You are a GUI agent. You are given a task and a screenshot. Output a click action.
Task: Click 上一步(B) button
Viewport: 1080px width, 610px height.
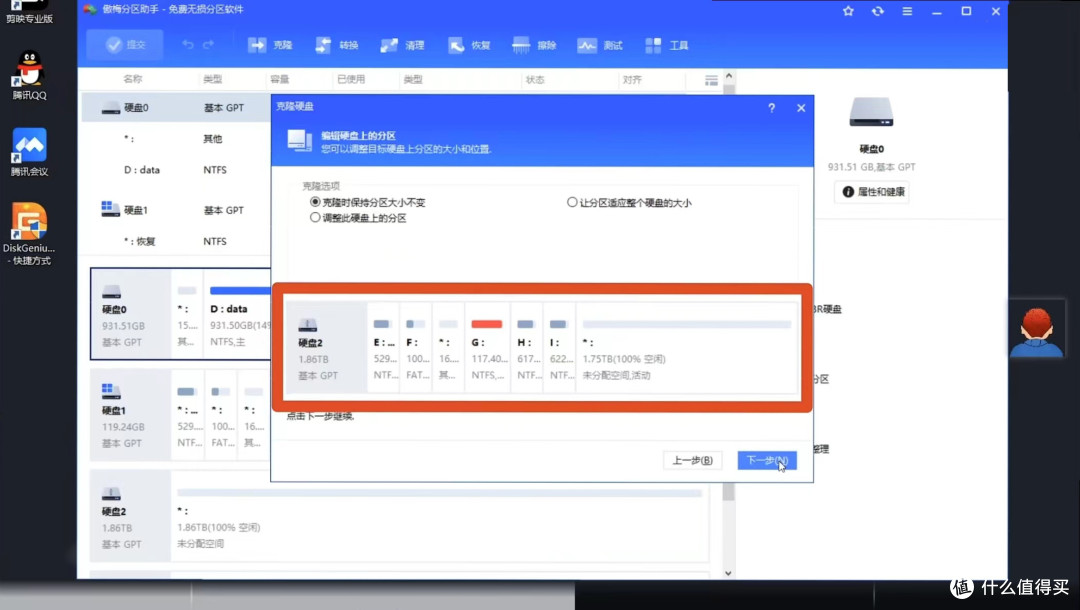(x=692, y=460)
